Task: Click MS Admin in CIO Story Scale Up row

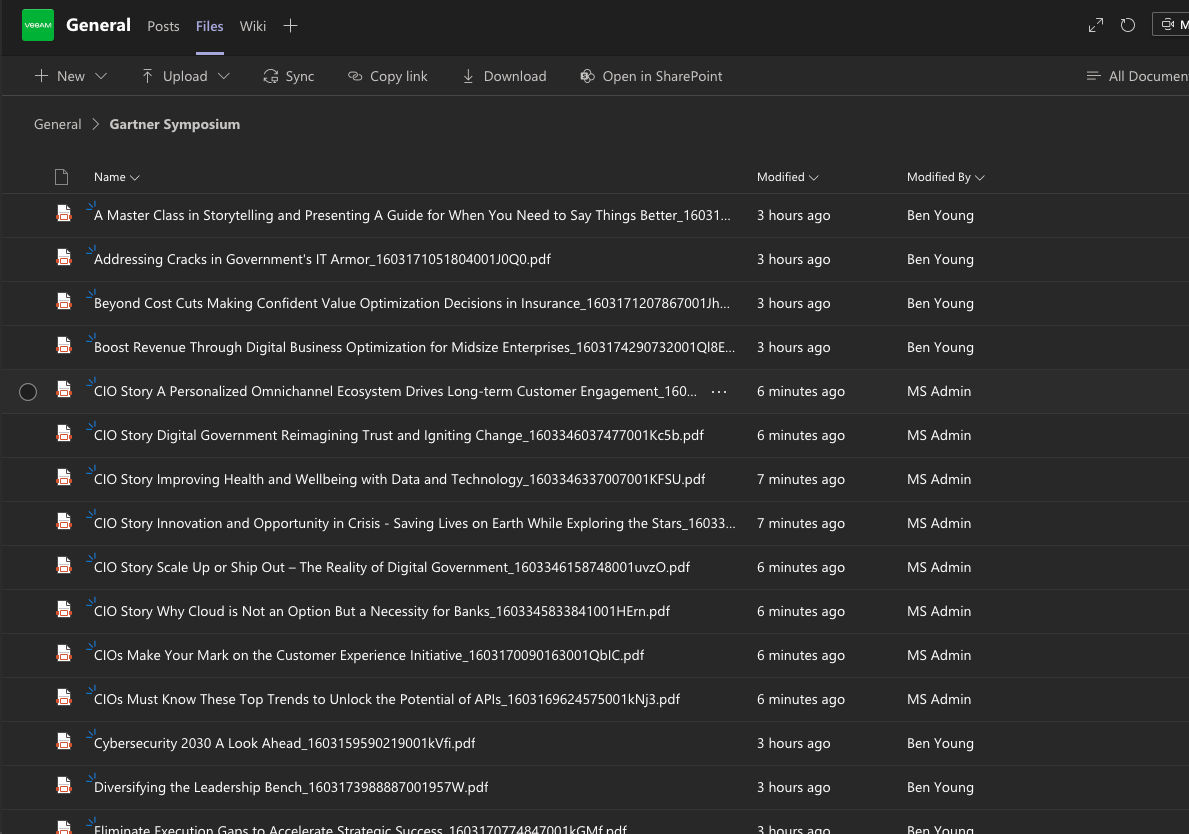Action: pyautogui.click(x=939, y=567)
